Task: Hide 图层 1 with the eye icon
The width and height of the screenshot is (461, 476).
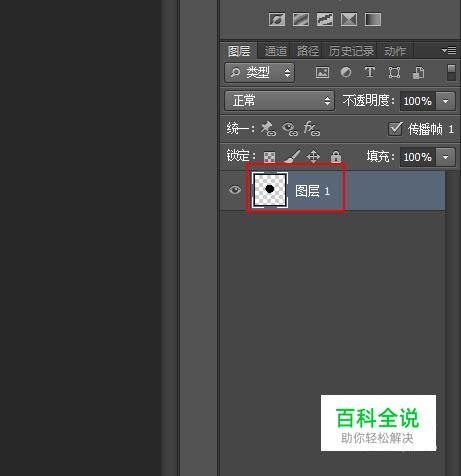Action: pyautogui.click(x=235, y=190)
